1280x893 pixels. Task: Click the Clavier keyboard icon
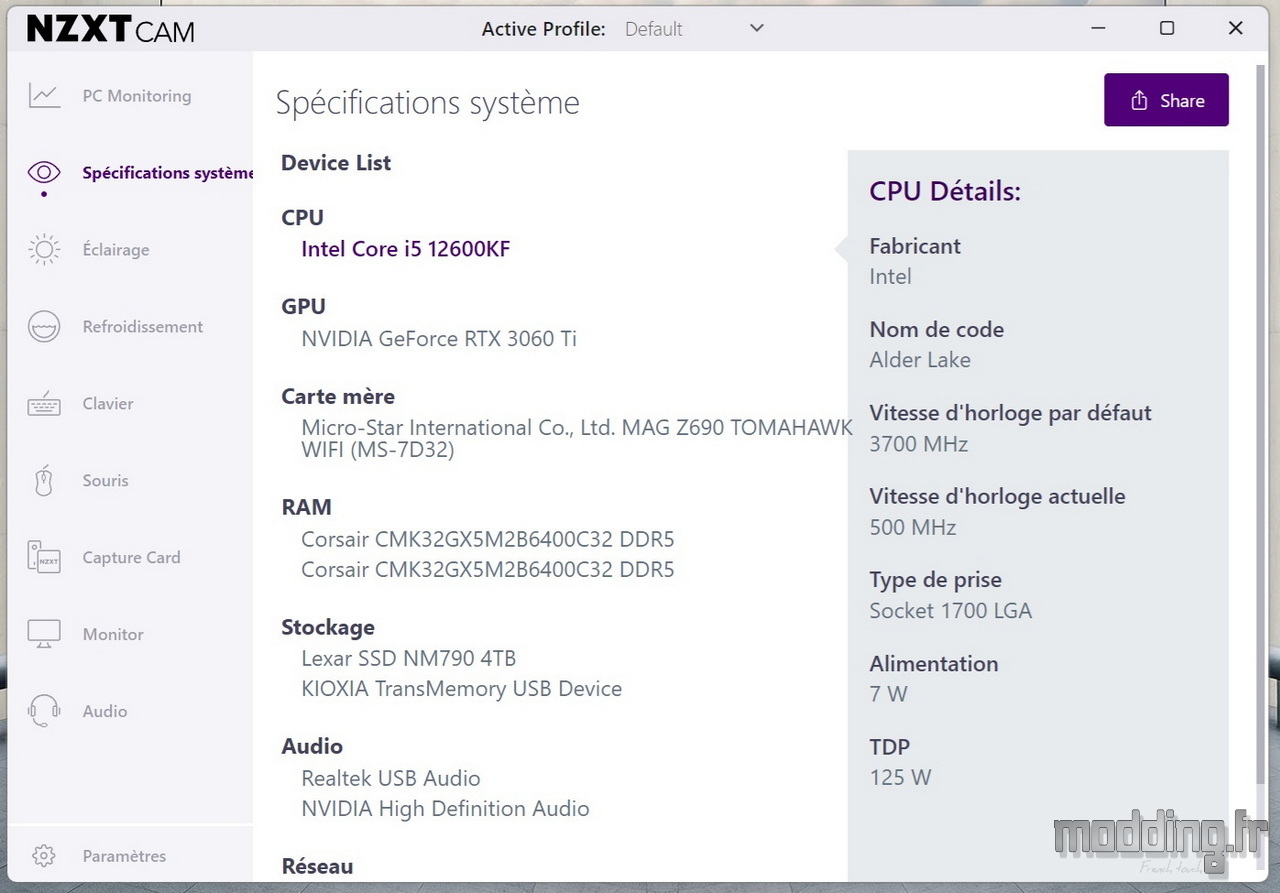[x=44, y=404]
